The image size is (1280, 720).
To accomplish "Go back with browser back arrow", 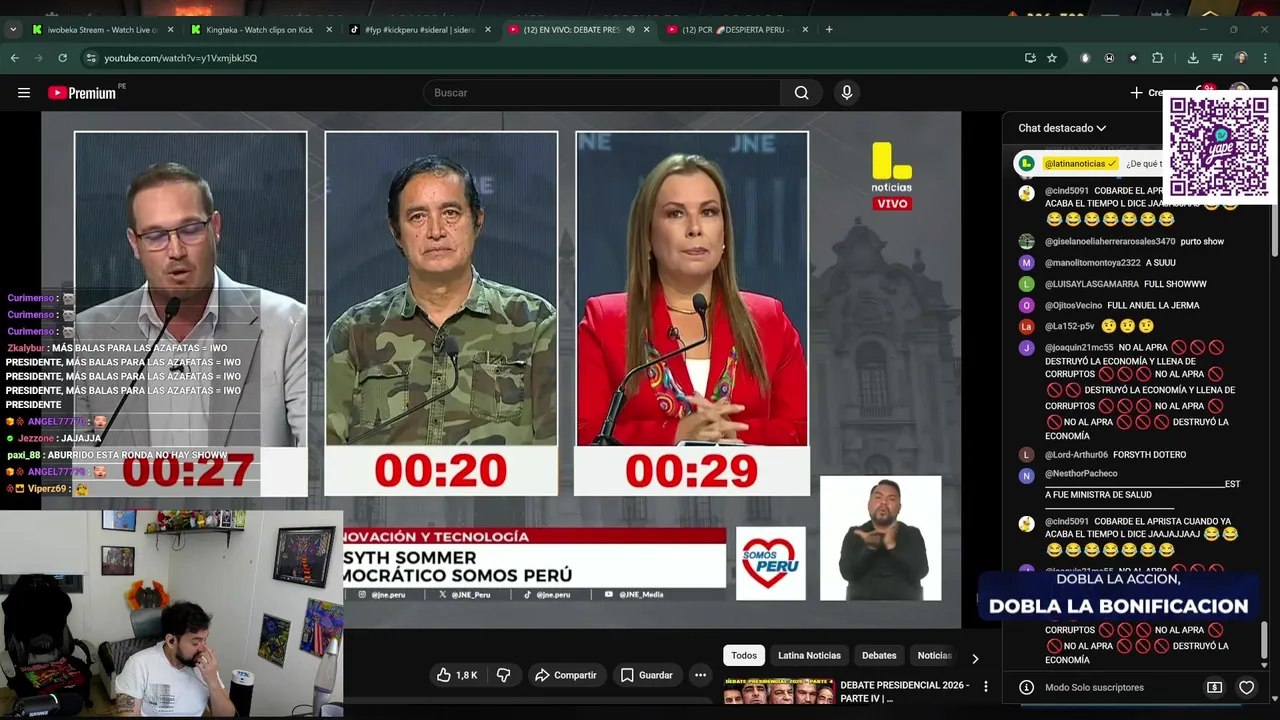I will pyautogui.click(x=15, y=58).
